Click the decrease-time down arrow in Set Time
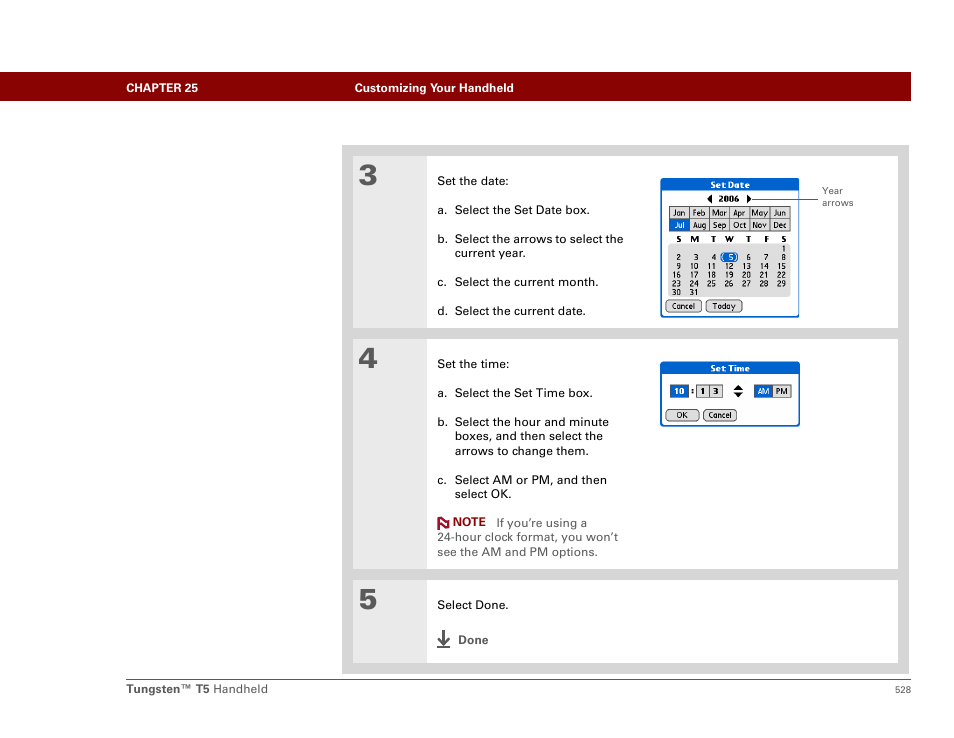 [738, 395]
